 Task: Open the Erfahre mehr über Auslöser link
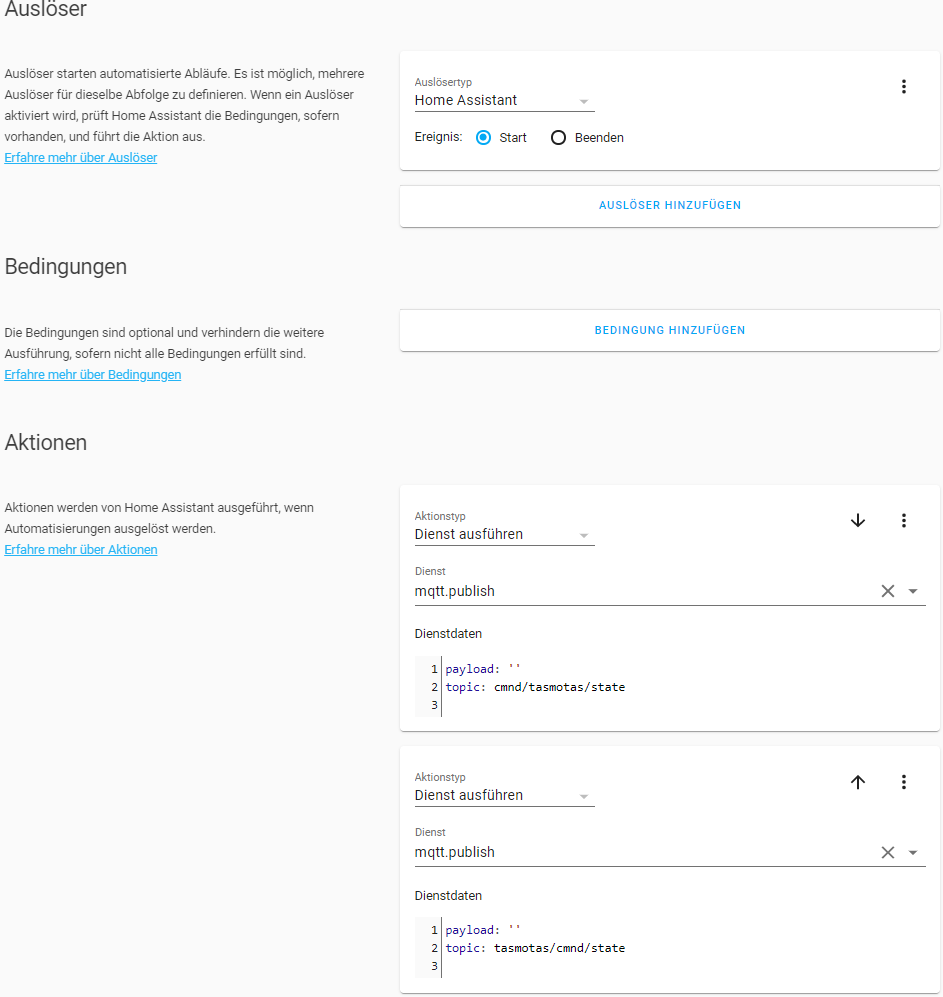click(81, 158)
